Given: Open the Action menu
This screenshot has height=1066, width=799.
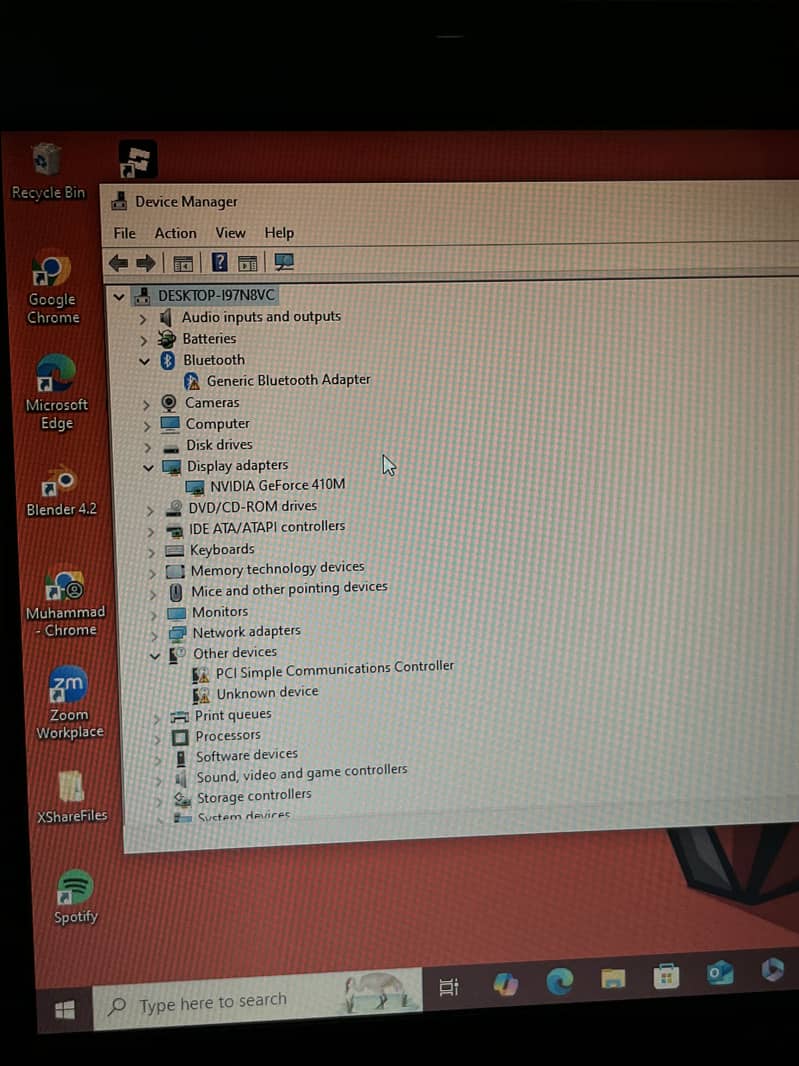Looking at the screenshot, I should [x=175, y=233].
